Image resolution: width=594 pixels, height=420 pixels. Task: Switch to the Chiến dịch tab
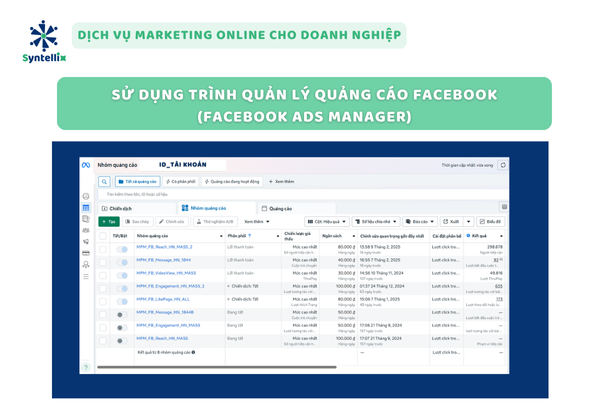click(x=138, y=209)
